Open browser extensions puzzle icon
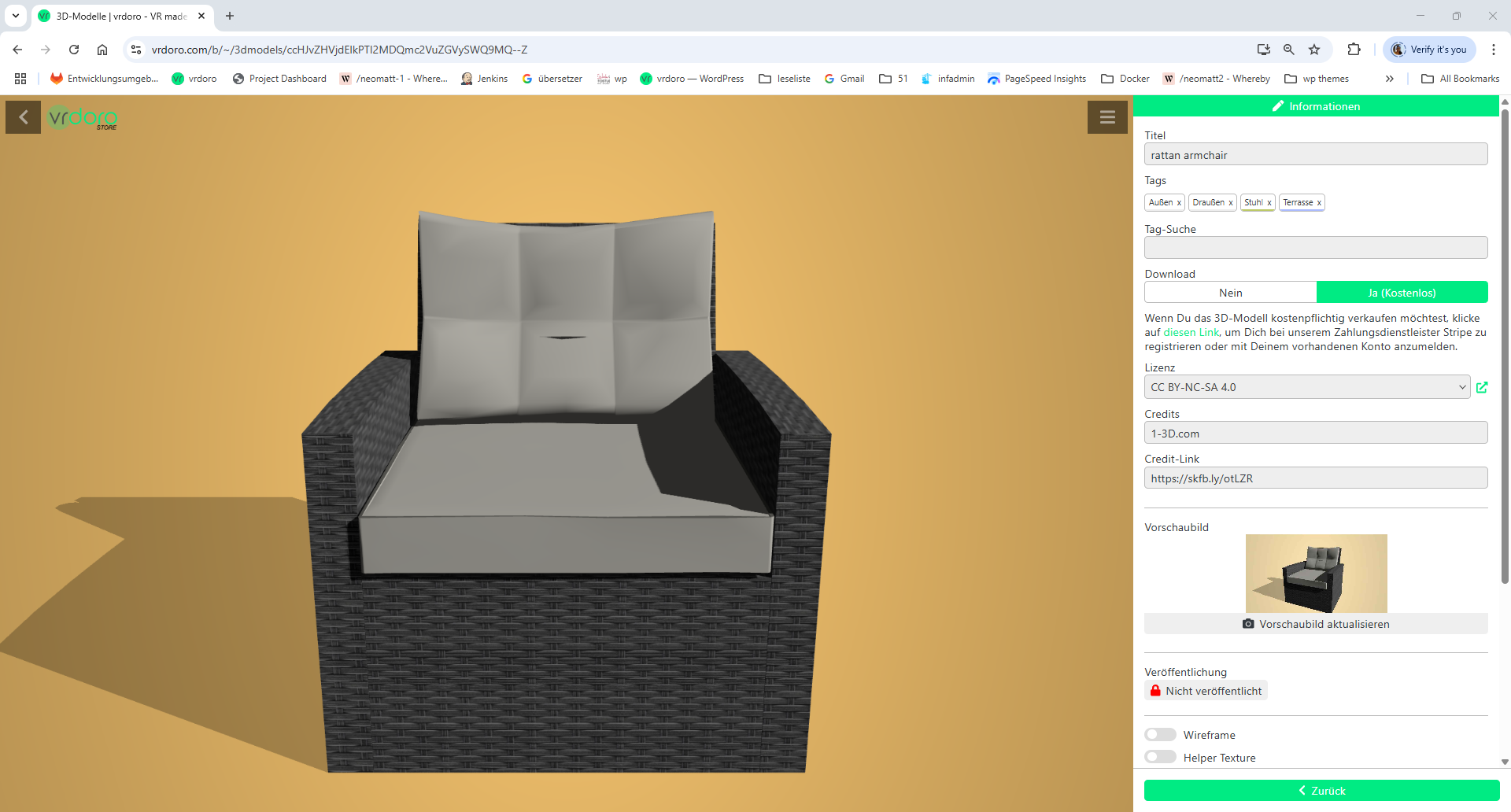This screenshot has height=812, width=1511. [x=1354, y=50]
